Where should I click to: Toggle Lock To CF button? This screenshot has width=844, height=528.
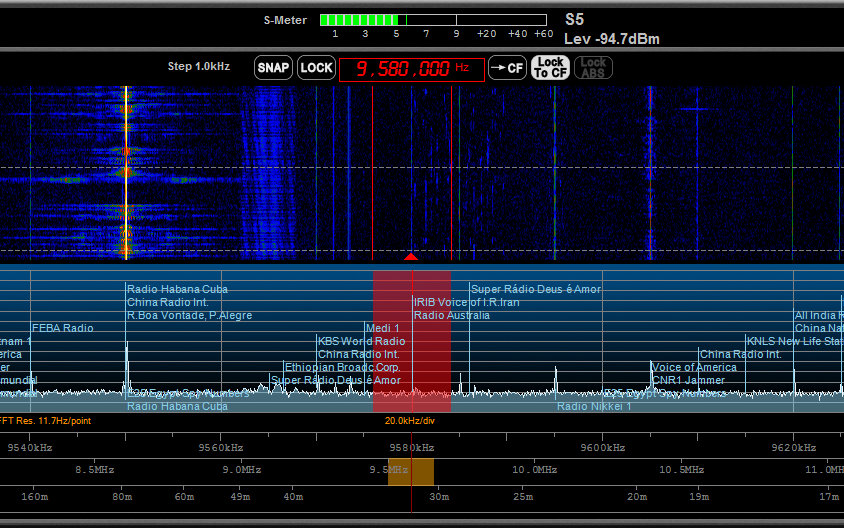coord(550,68)
